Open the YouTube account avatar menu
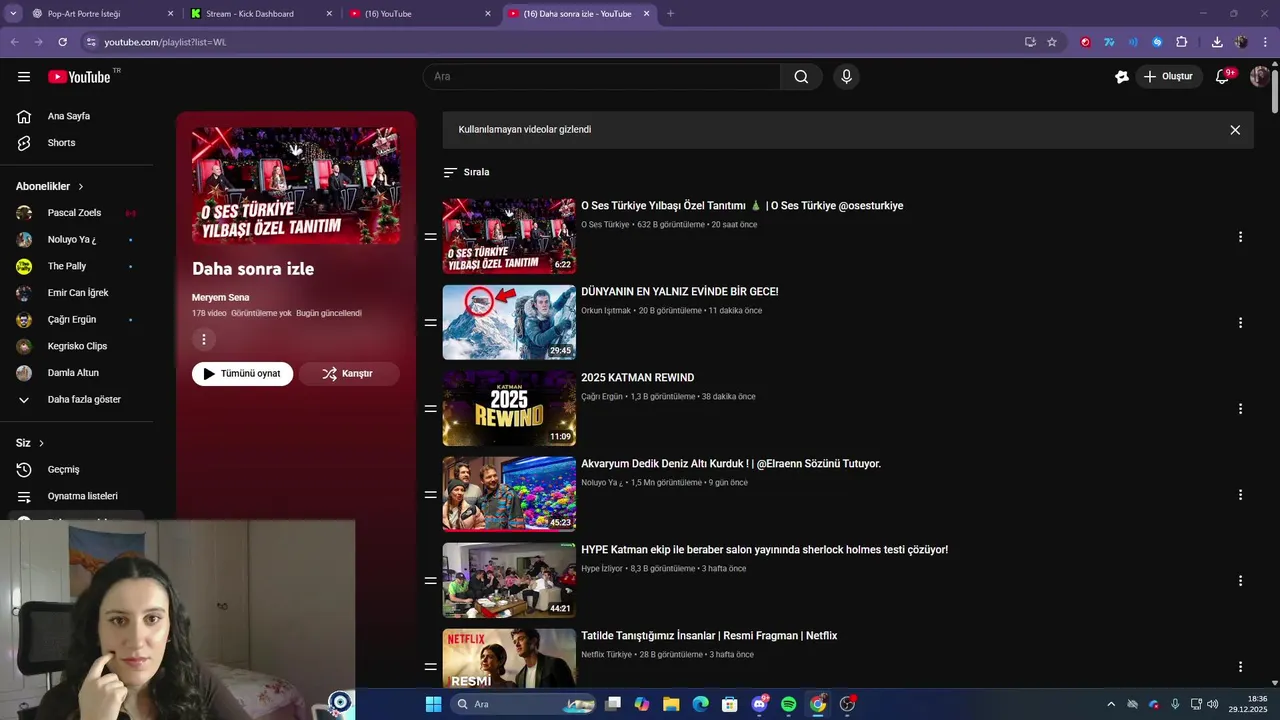 pos(1259,77)
